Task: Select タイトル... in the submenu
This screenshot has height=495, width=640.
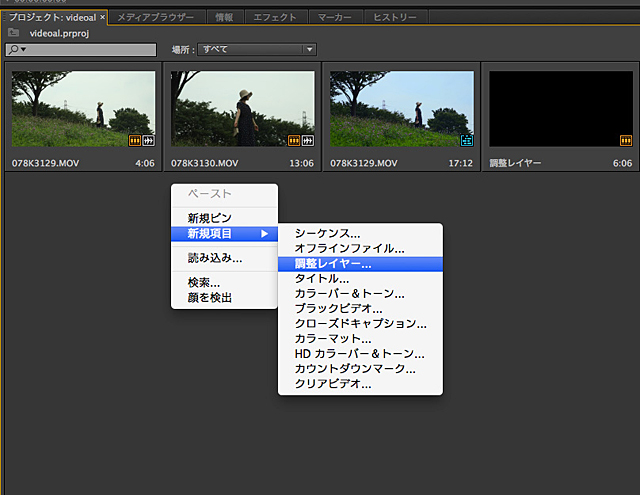Action: pyautogui.click(x=360, y=279)
